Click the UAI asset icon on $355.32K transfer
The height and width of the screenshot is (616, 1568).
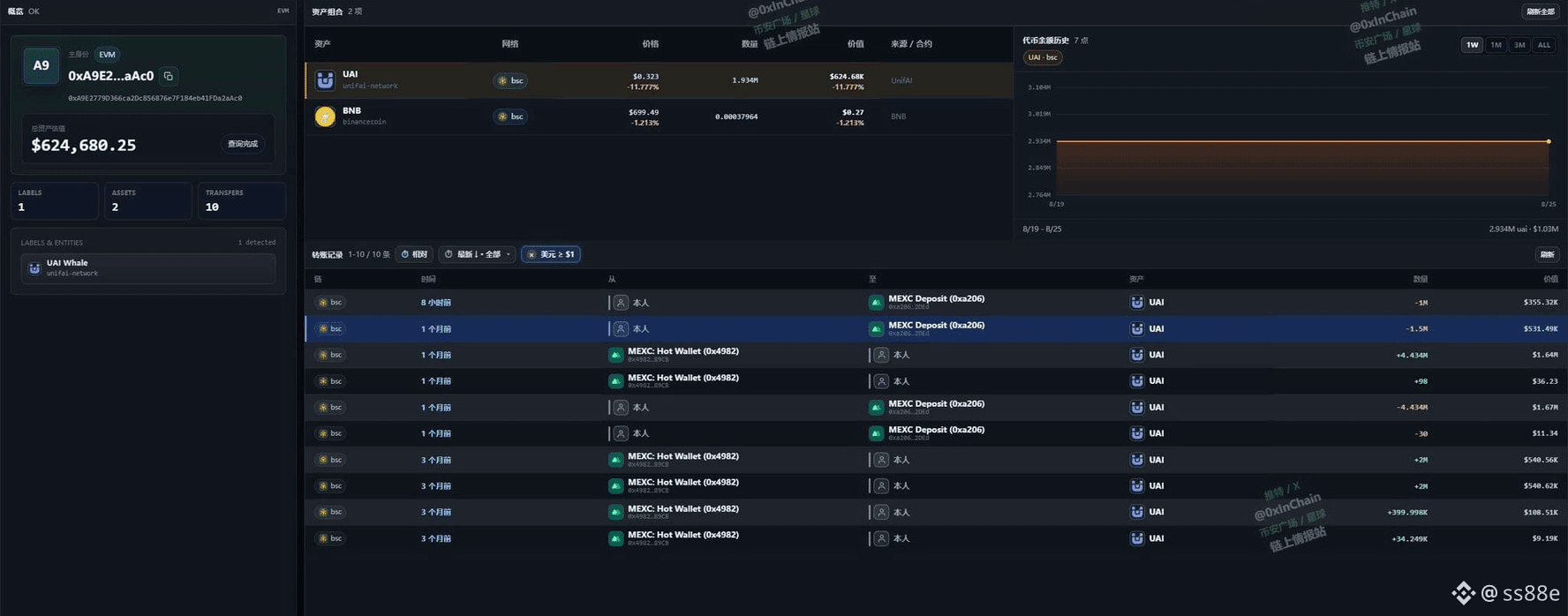coord(1136,303)
